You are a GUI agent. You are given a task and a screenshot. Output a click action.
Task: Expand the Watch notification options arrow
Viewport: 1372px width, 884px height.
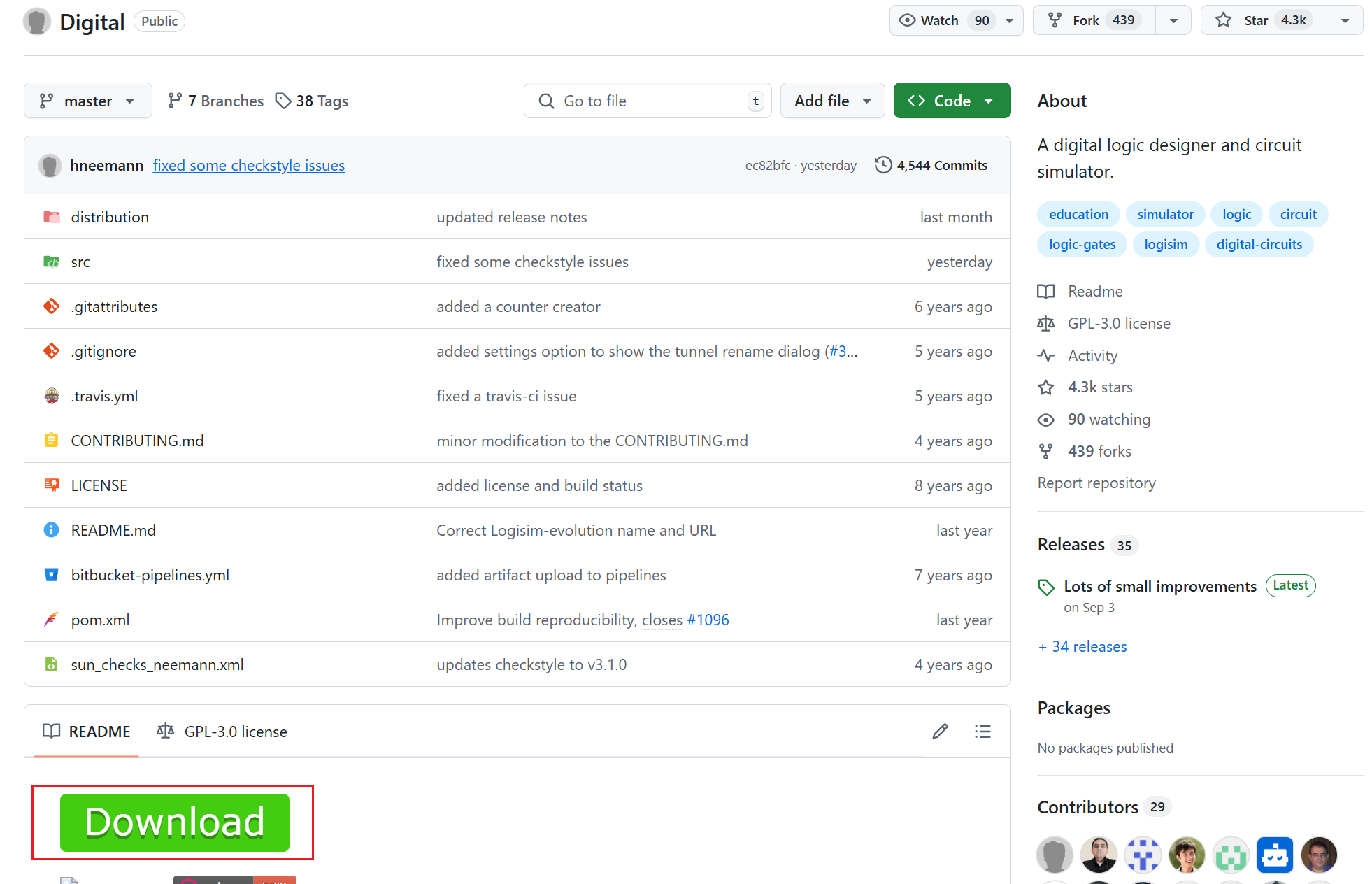[x=1010, y=20]
